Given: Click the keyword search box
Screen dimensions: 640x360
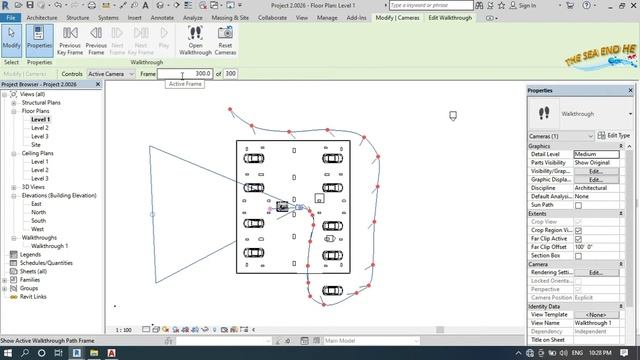Looking at the screenshot, I should tap(431, 5).
